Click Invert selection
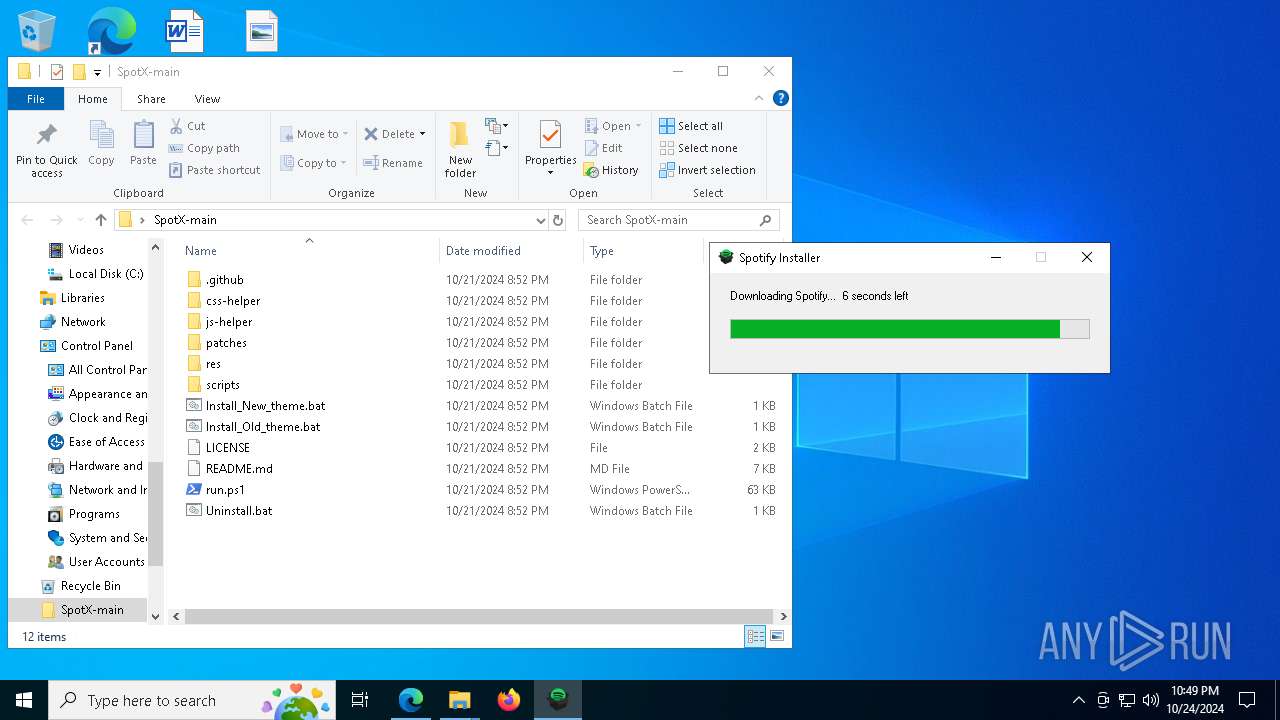This screenshot has width=1280, height=720. pos(707,170)
